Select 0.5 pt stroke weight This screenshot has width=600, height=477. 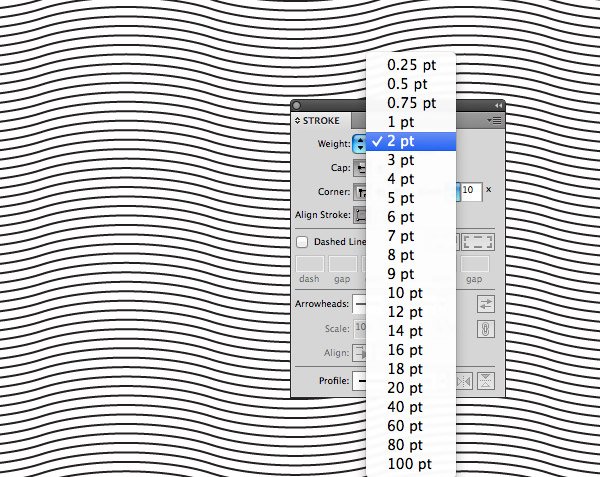coord(411,85)
